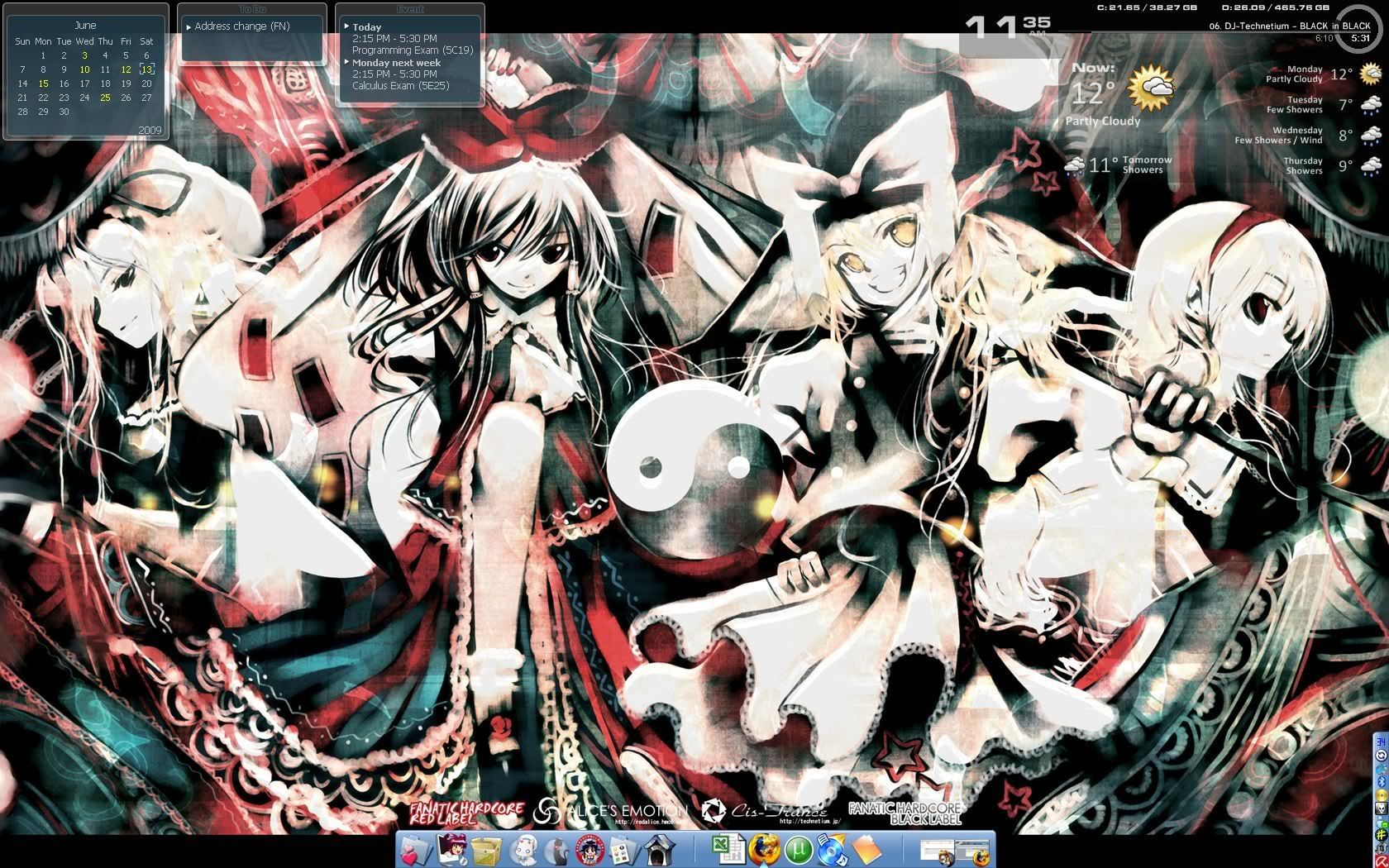Launch uTorrent from the dock
This screenshot has width=1389, height=868.
click(799, 850)
